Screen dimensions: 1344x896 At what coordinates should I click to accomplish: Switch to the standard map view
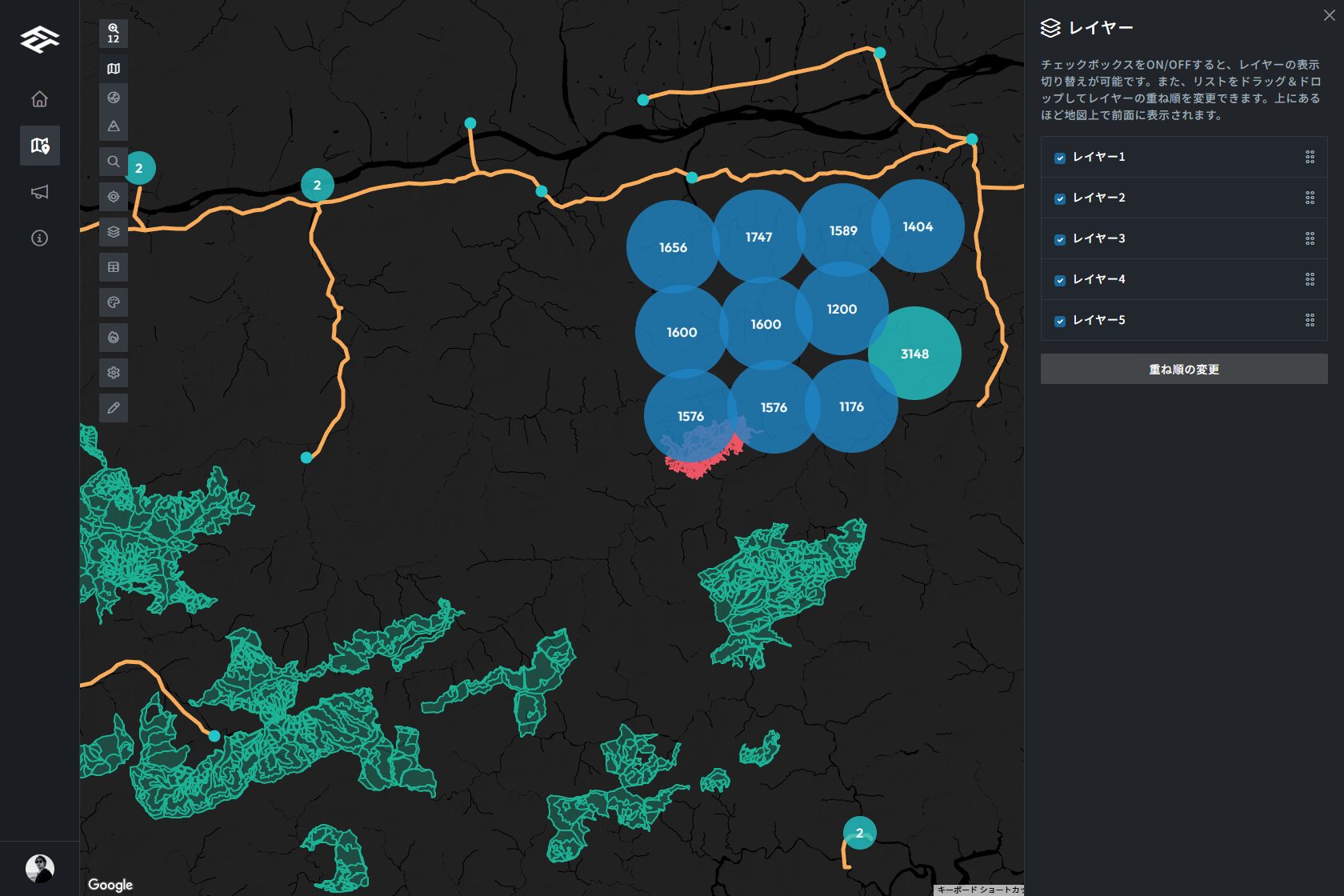coord(114,69)
